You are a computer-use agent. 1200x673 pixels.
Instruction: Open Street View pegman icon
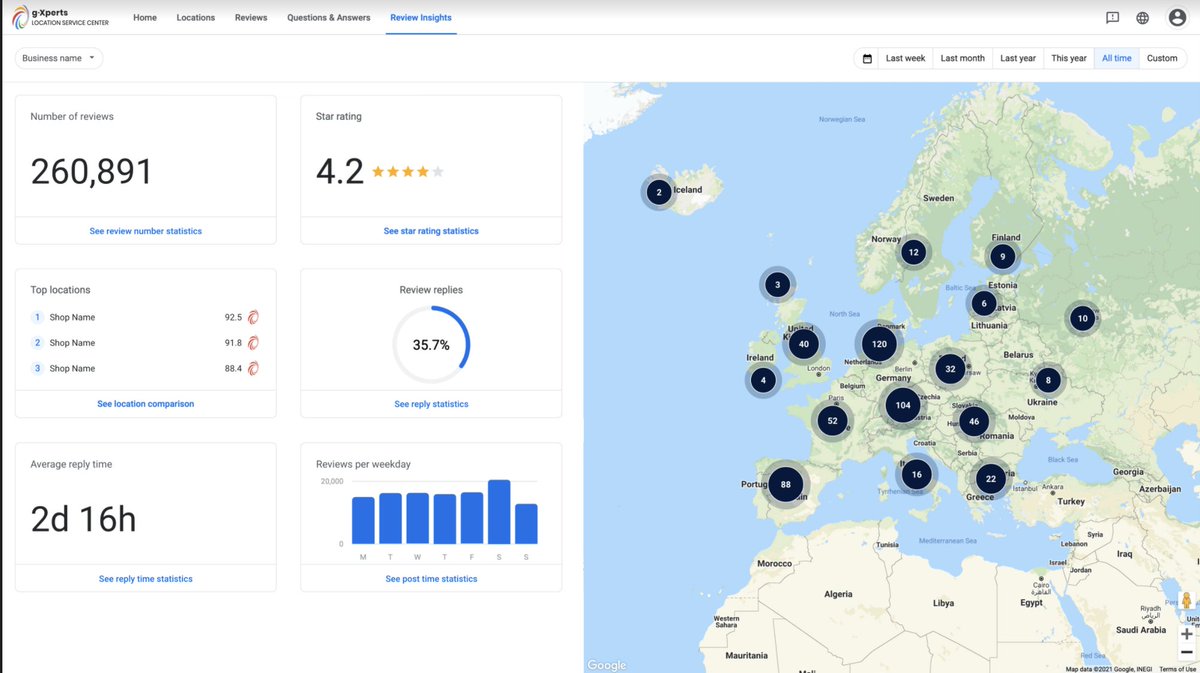click(1187, 601)
